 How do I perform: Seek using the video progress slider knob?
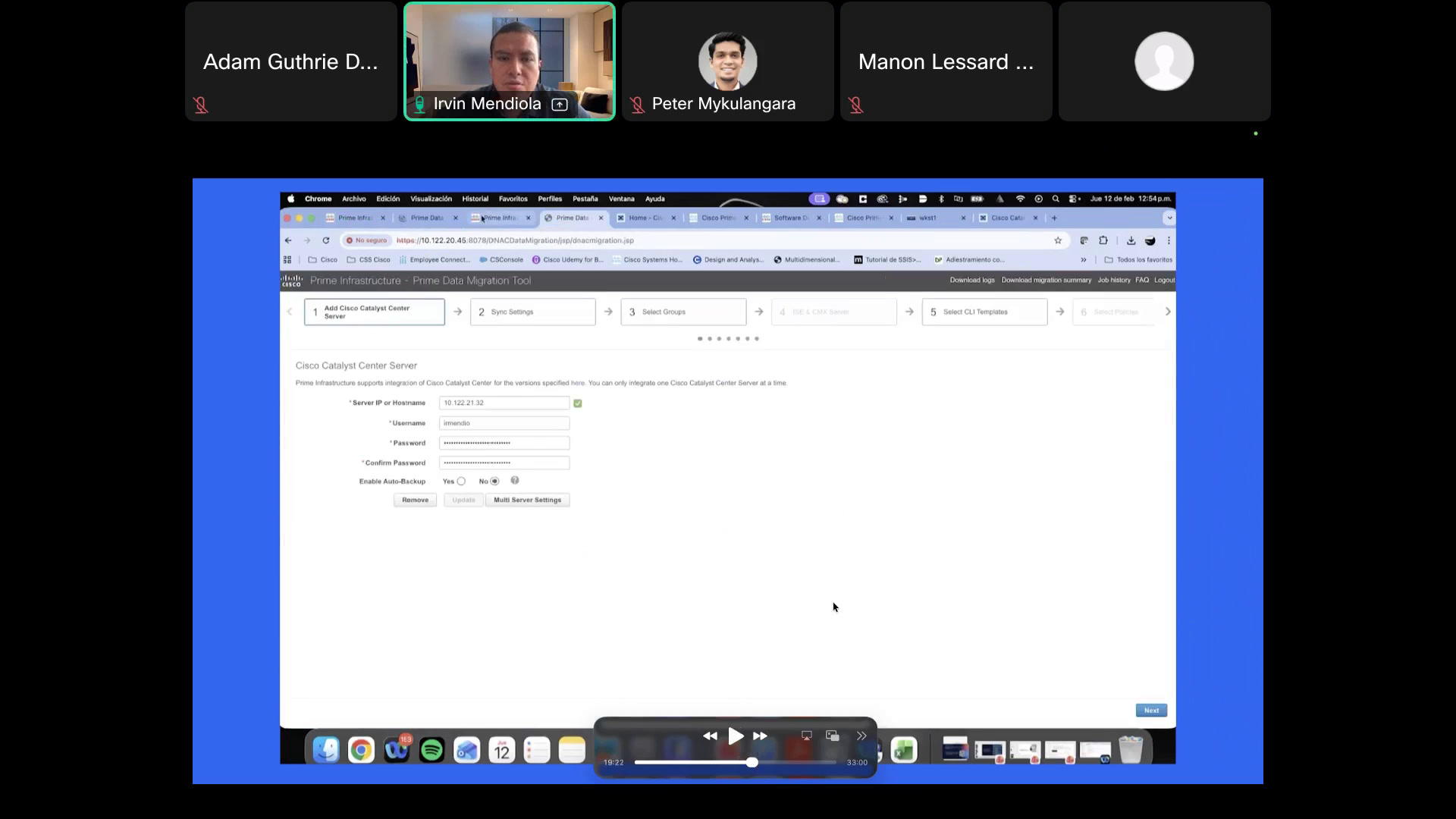tap(752, 762)
